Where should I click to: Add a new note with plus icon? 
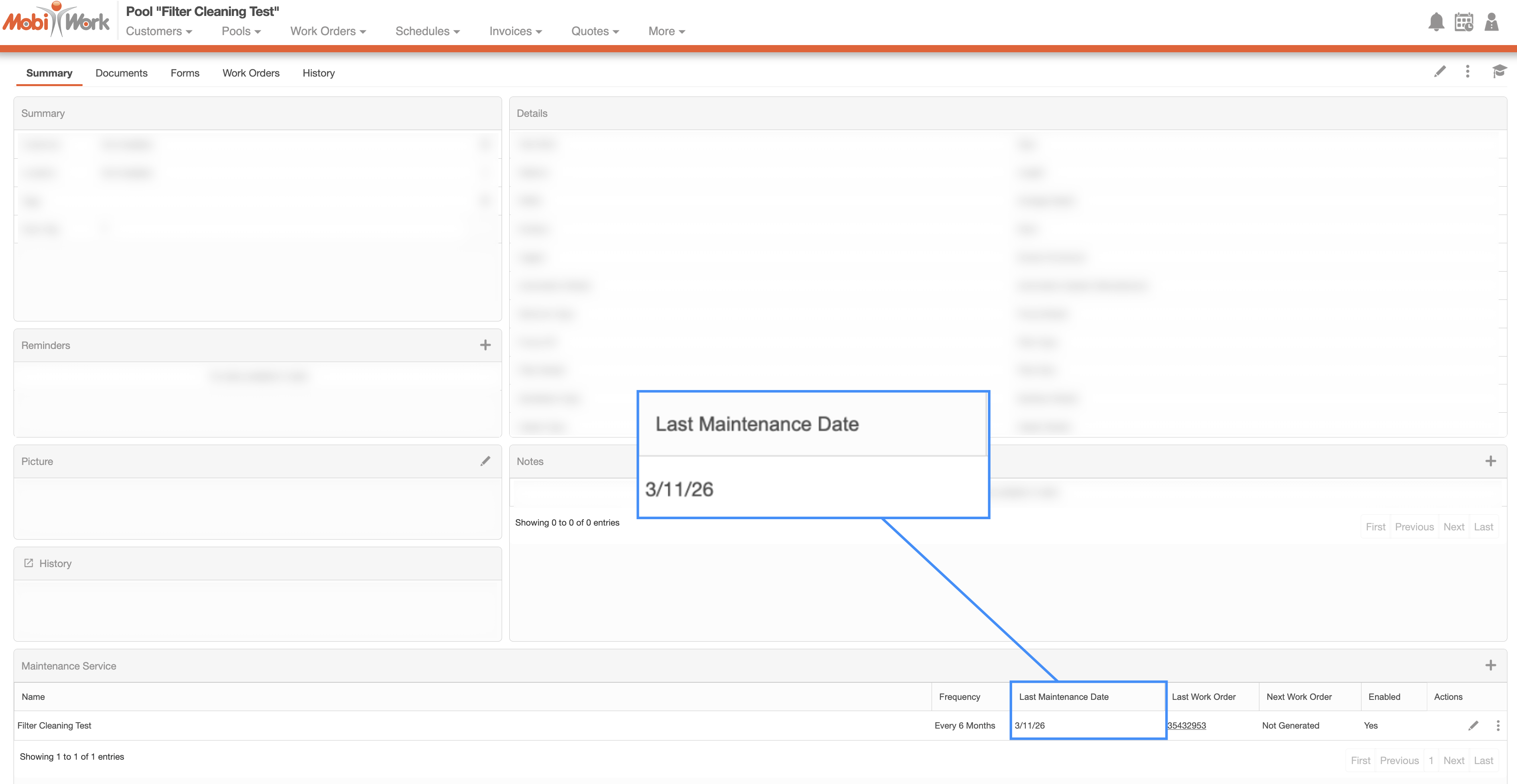pos(1490,461)
